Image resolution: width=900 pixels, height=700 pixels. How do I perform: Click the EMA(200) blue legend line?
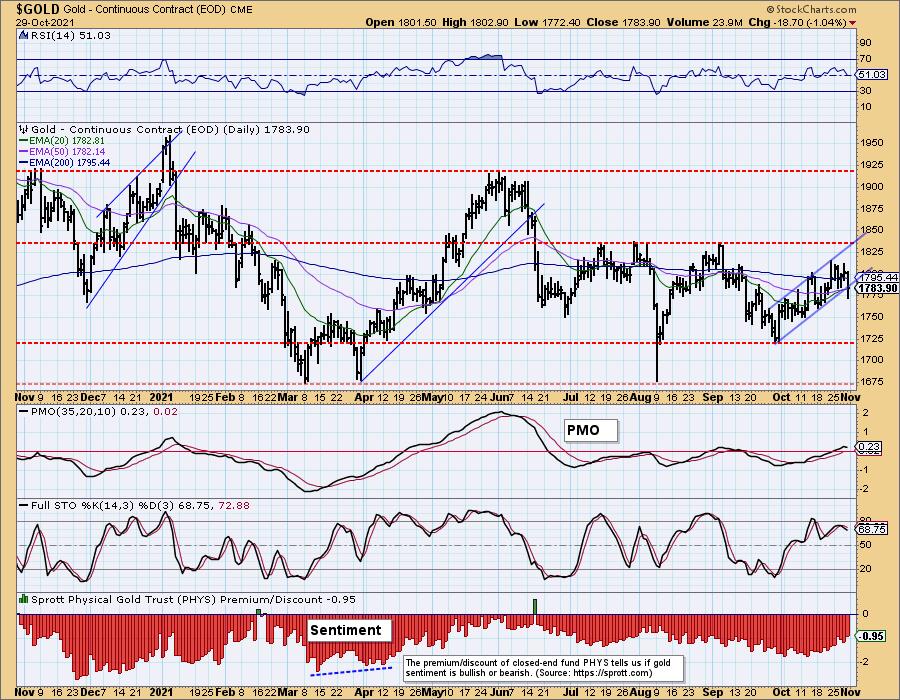(x=23, y=162)
